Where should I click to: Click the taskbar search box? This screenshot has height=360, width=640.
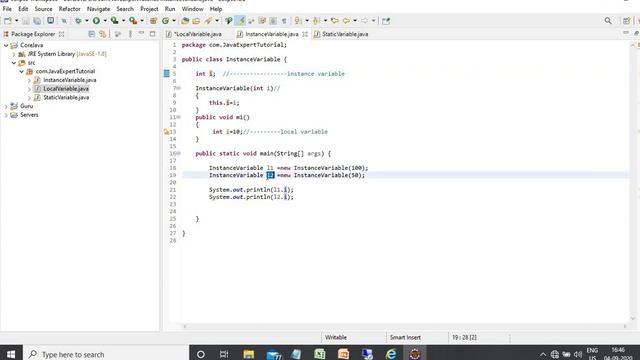(106, 354)
